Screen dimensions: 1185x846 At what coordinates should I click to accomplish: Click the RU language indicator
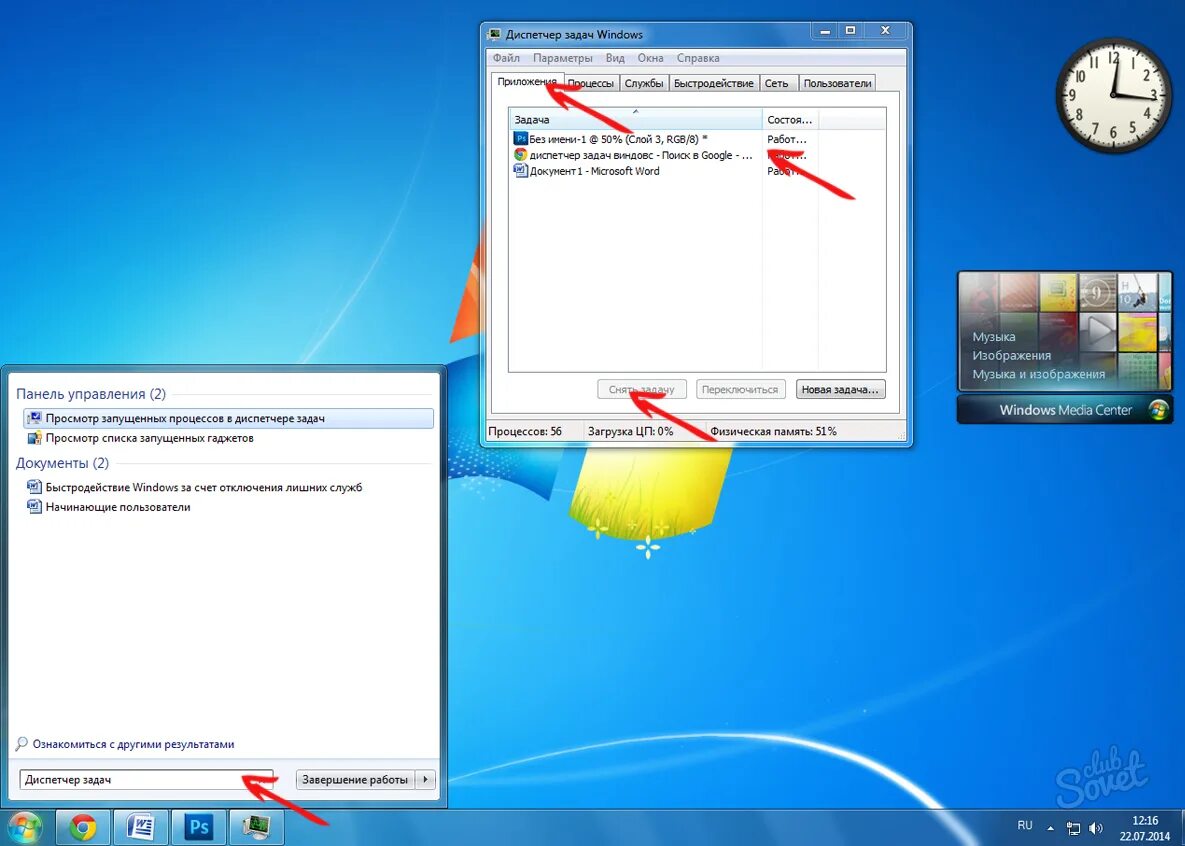pos(1025,825)
